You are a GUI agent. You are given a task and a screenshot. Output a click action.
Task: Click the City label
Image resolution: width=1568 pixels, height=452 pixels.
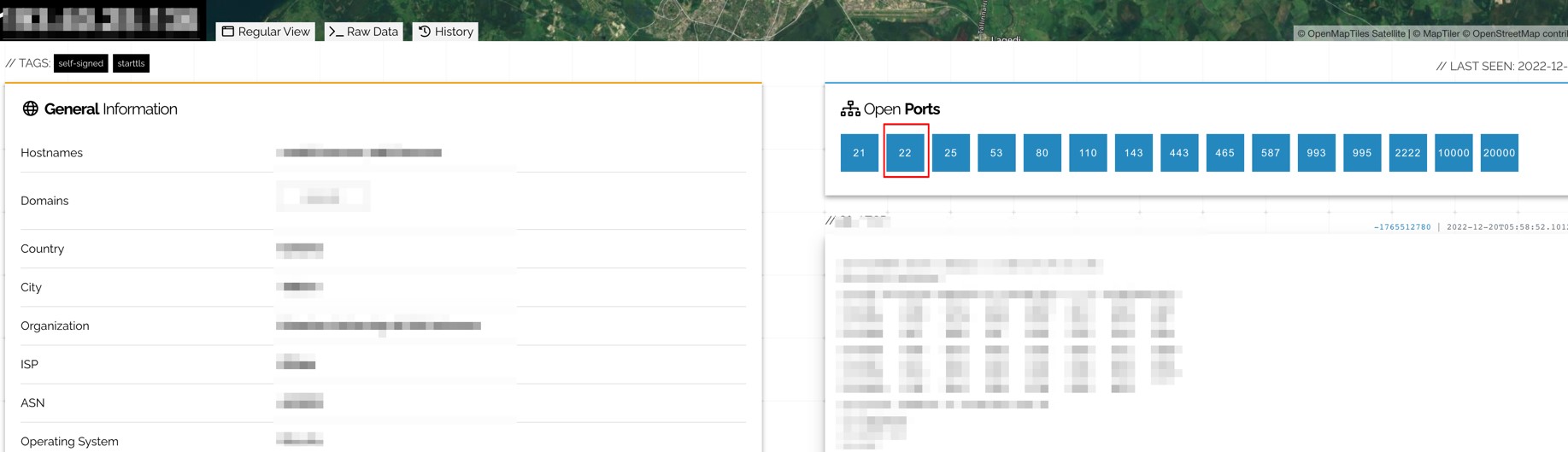(31, 287)
